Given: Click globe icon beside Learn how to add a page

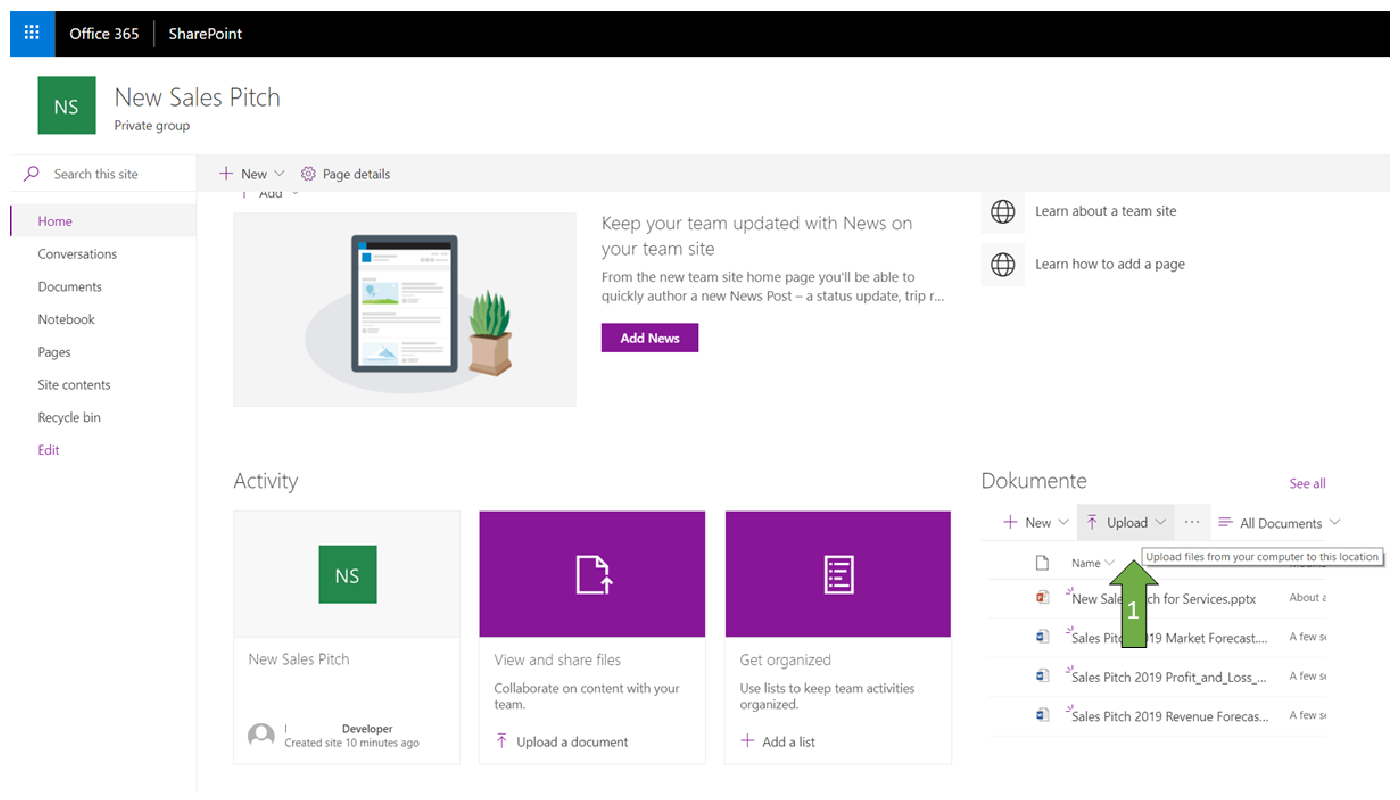Looking at the screenshot, I should tap(1002, 264).
